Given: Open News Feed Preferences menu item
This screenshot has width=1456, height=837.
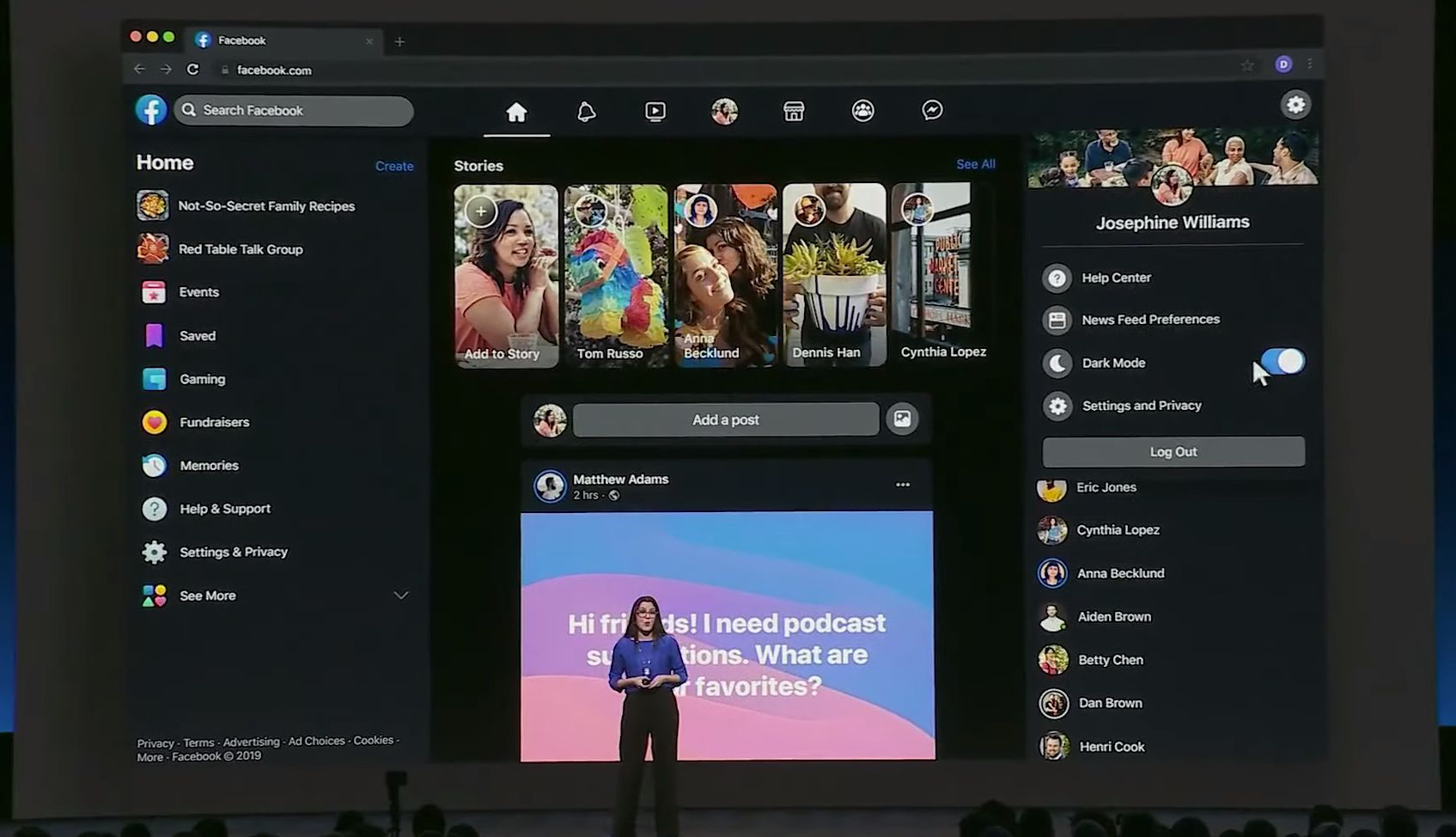Looking at the screenshot, I should pos(1150,320).
